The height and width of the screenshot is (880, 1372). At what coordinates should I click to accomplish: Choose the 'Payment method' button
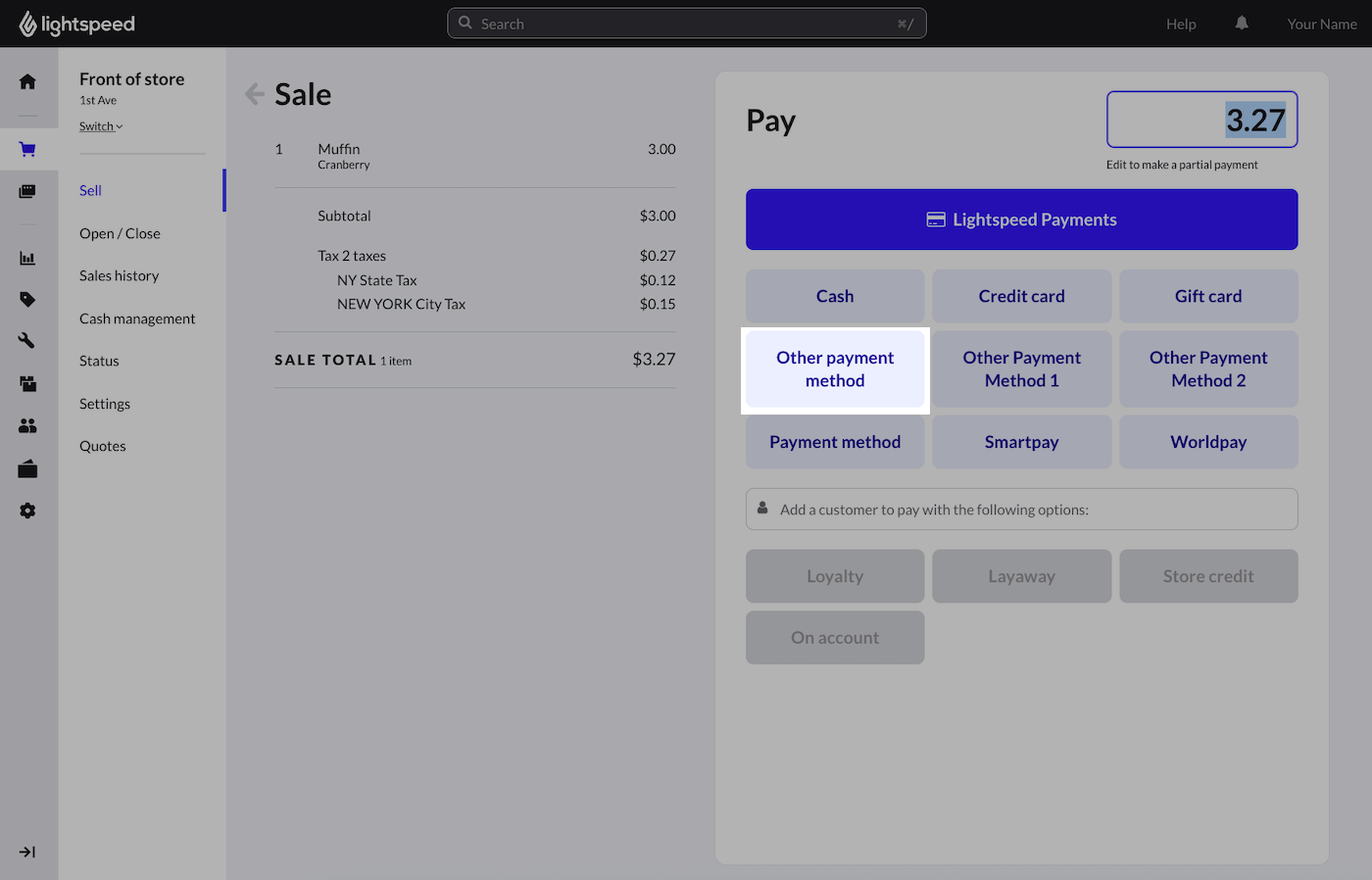[x=835, y=442]
